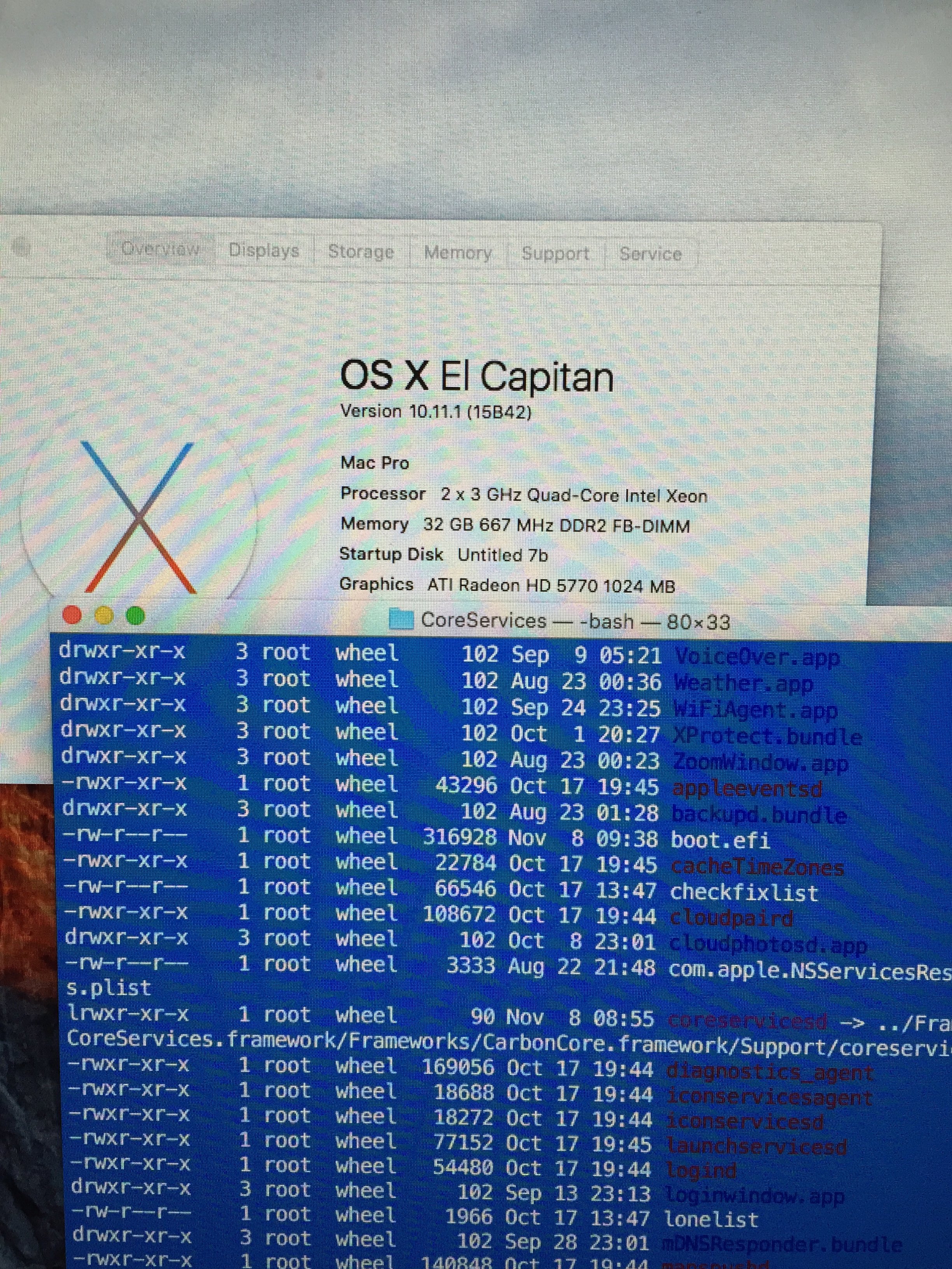
Task: Click the version number 10.11.1 (15B42)
Action: (x=470, y=412)
